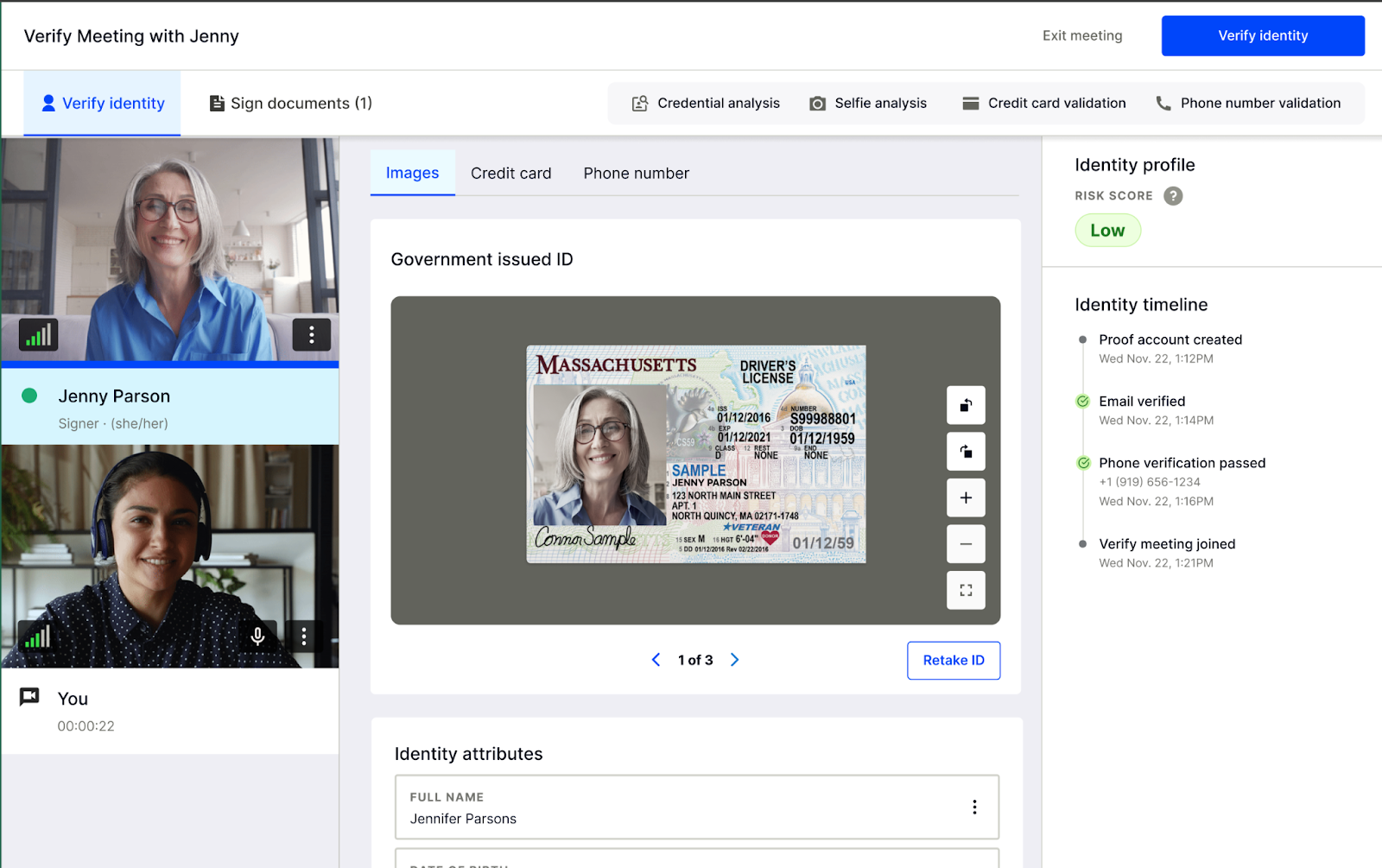Toggle your microphone
Image resolution: width=1382 pixels, height=868 pixels.
point(257,637)
